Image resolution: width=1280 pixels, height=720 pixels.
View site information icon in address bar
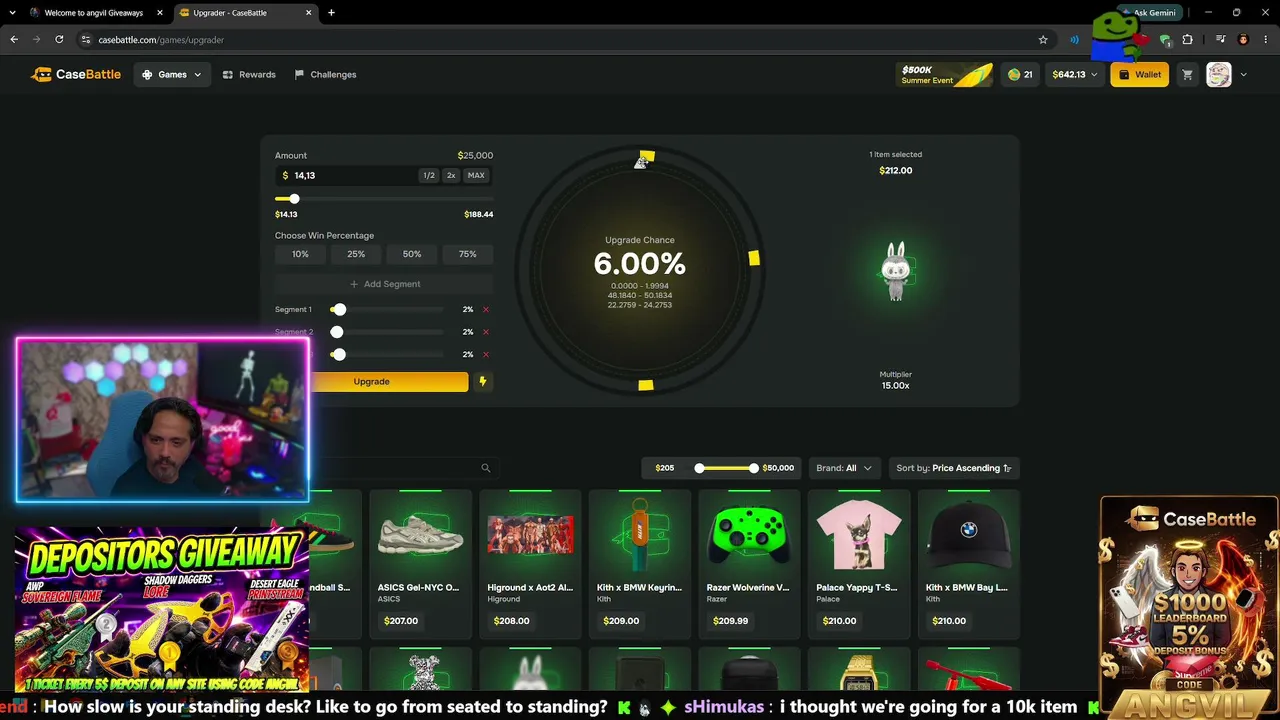86,40
